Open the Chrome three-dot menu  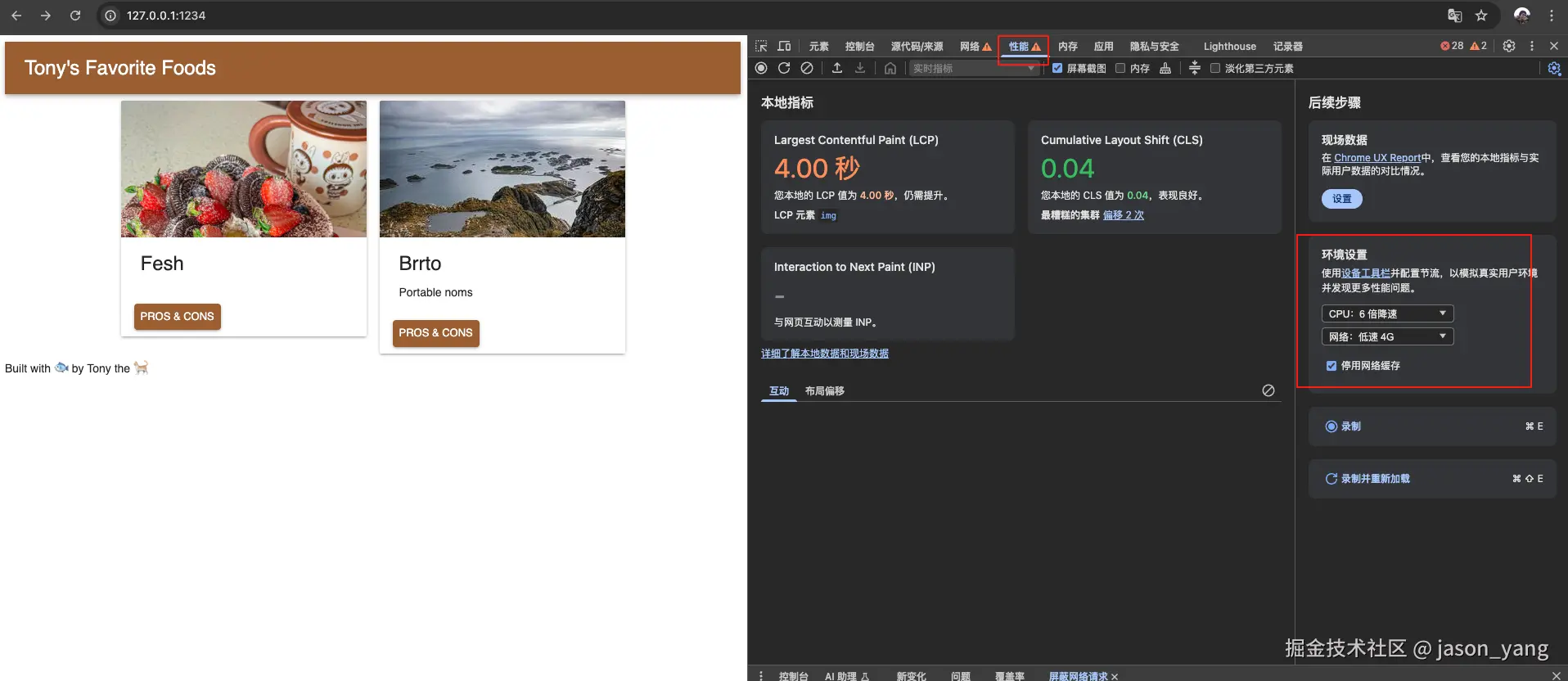click(x=1552, y=16)
